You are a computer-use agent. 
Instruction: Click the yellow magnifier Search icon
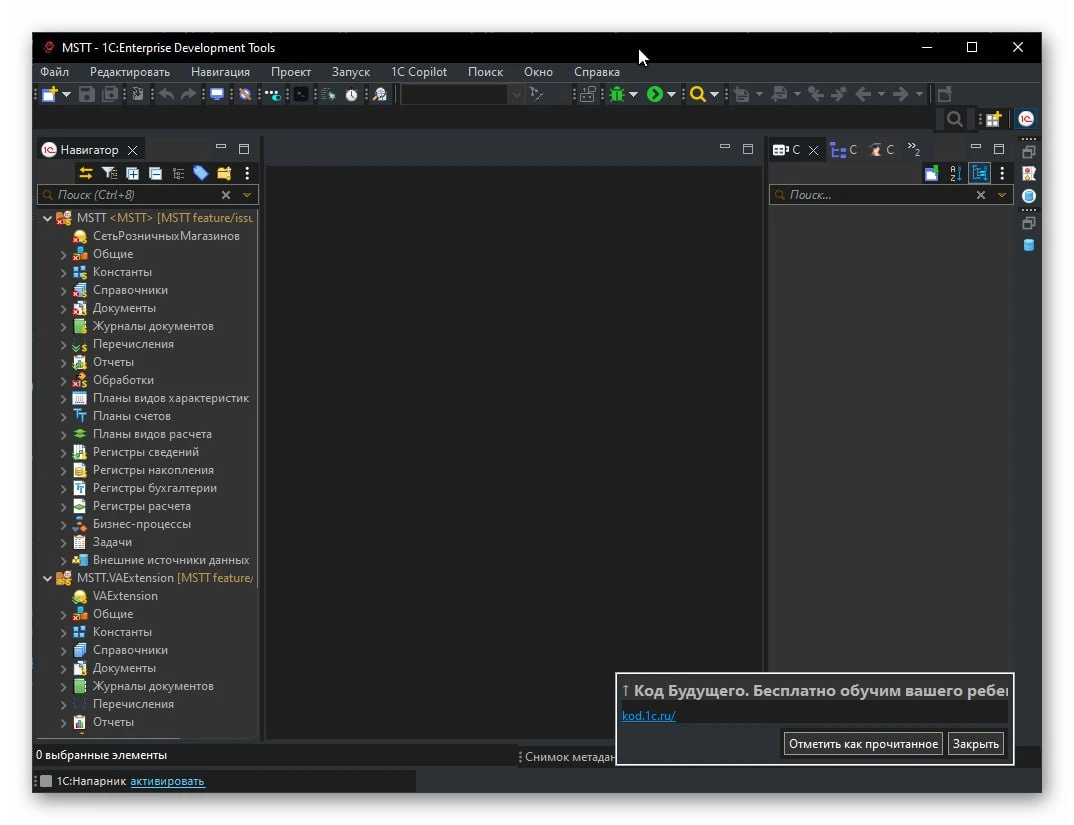pos(697,95)
